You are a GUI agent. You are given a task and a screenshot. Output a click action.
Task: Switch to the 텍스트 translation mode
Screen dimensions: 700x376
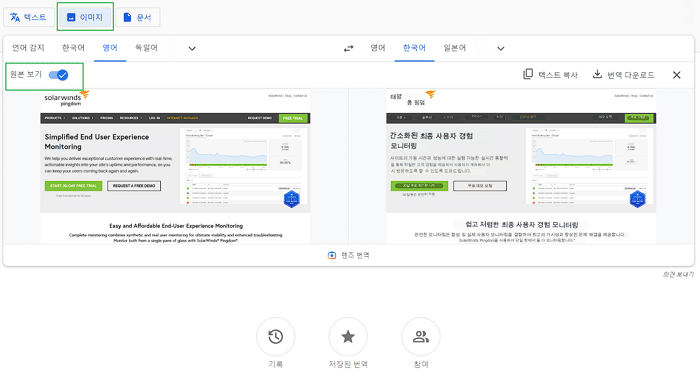click(x=29, y=17)
